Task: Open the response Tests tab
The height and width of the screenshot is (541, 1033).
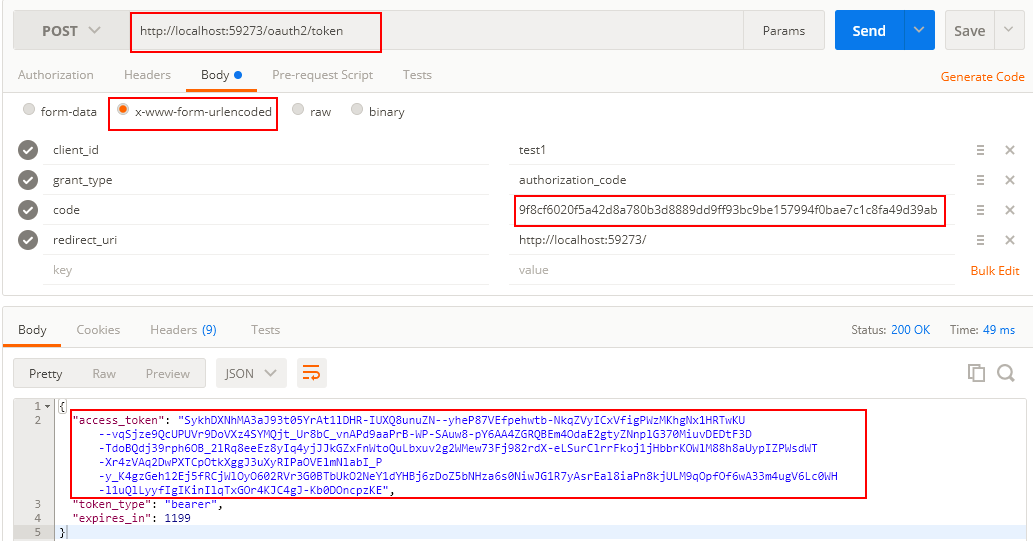Action: (265, 330)
